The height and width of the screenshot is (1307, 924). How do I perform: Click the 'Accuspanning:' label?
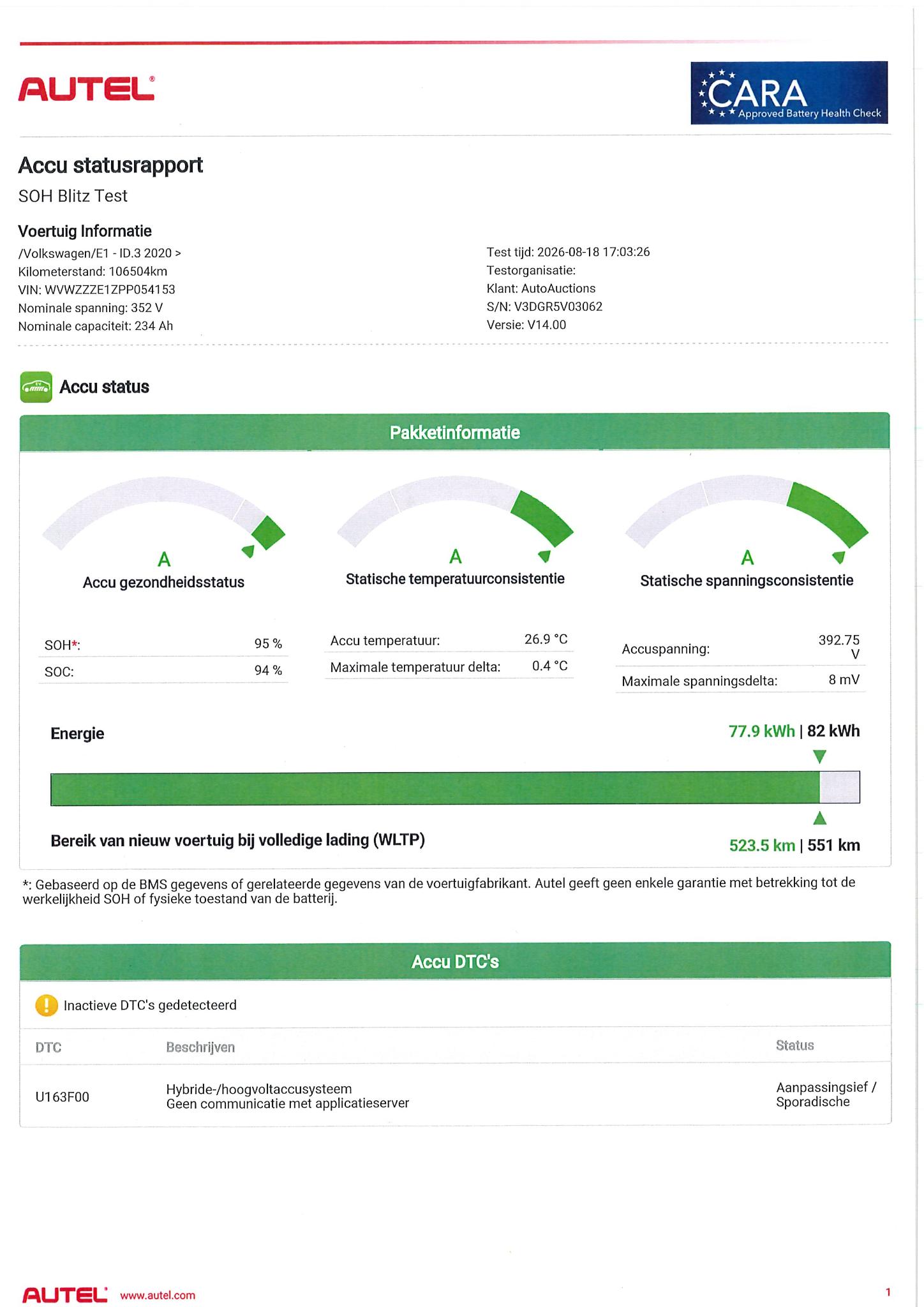click(666, 650)
